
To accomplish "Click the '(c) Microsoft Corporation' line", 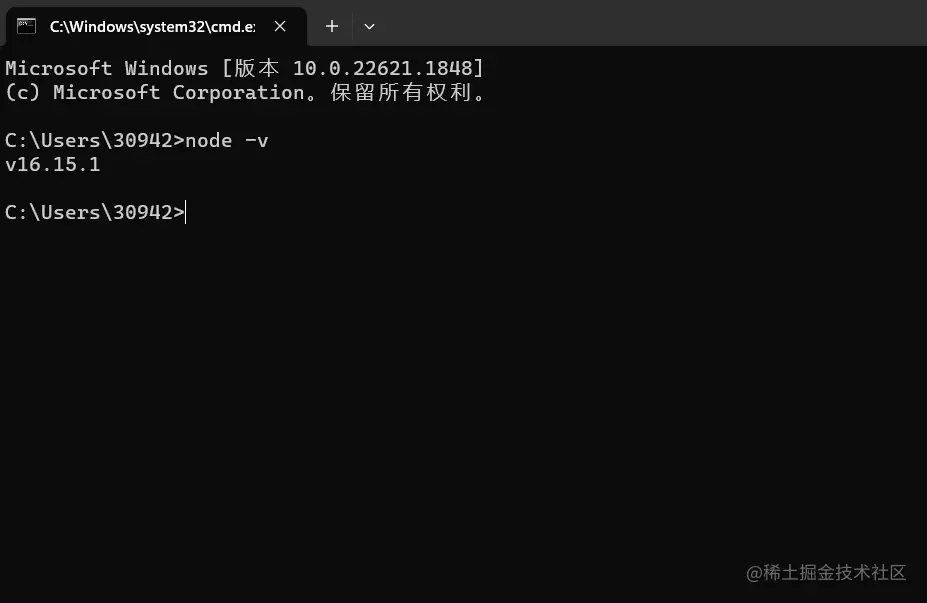I will [x=155, y=92].
